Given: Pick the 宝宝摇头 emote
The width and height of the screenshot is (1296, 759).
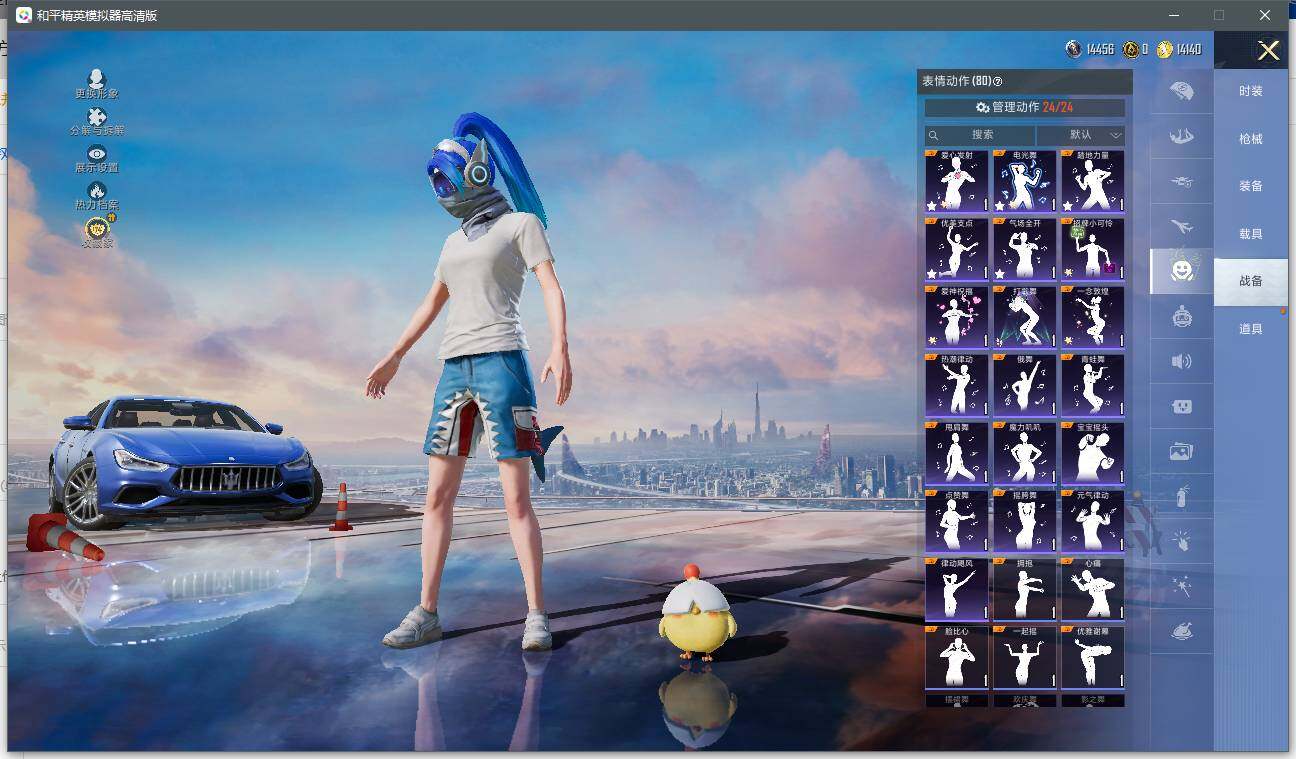Looking at the screenshot, I should pyautogui.click(x=1093, y=454).
